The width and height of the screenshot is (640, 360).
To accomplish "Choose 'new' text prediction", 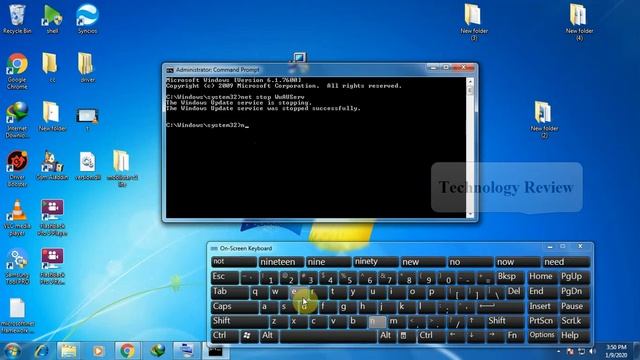I will (x=423, y=262).
